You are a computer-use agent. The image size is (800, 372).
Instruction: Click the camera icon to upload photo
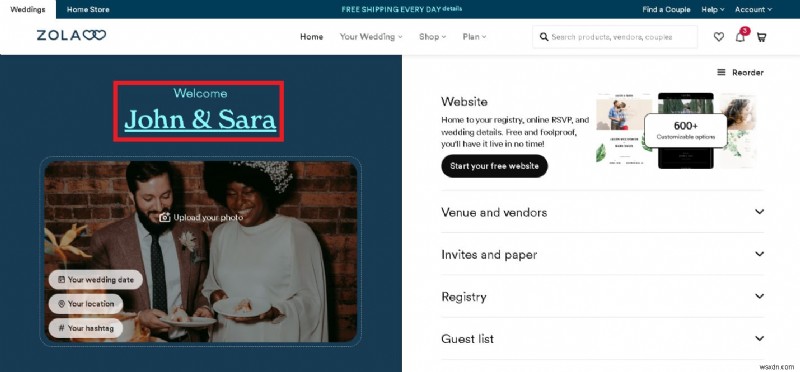[164, 217]
